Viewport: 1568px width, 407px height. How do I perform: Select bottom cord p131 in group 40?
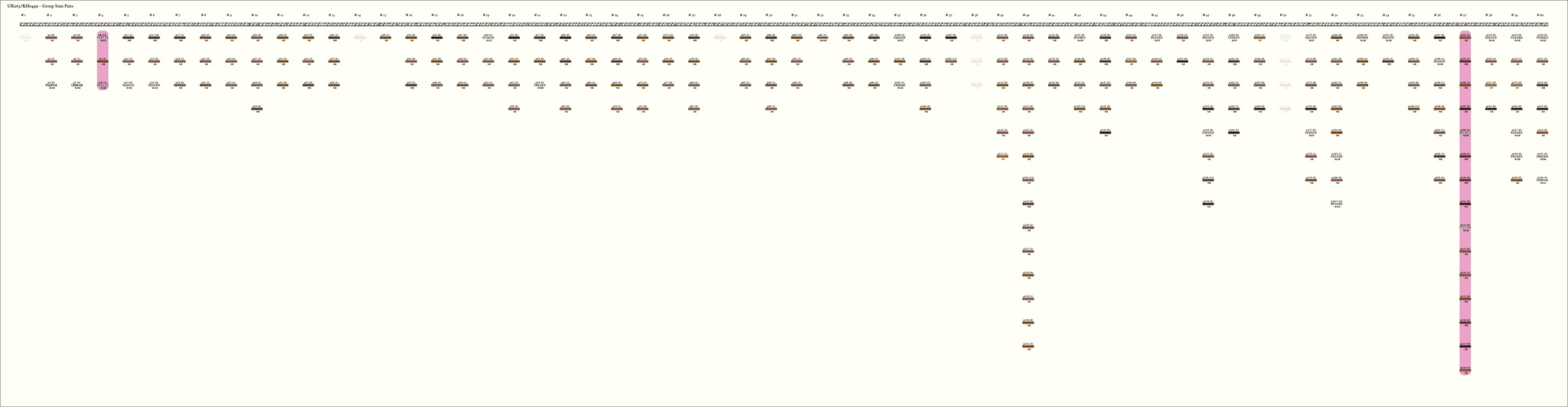(1027, 346)
